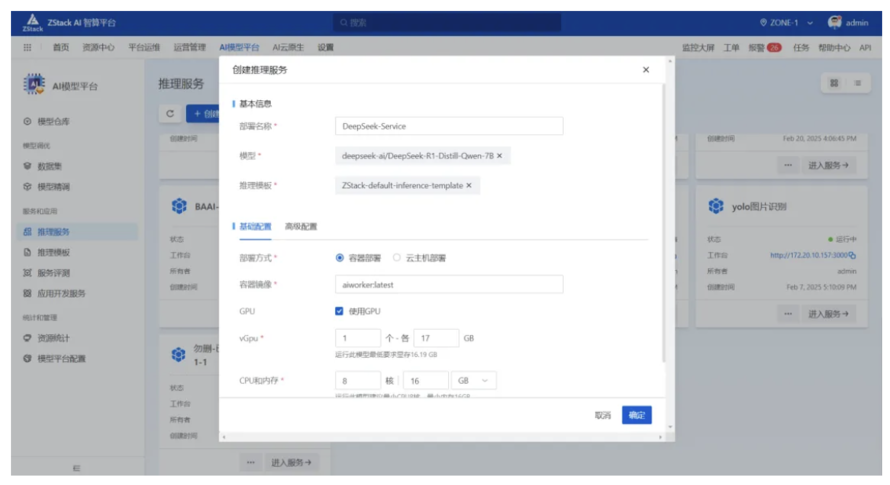Click the ZStack logo in header

tap(32, 23)
